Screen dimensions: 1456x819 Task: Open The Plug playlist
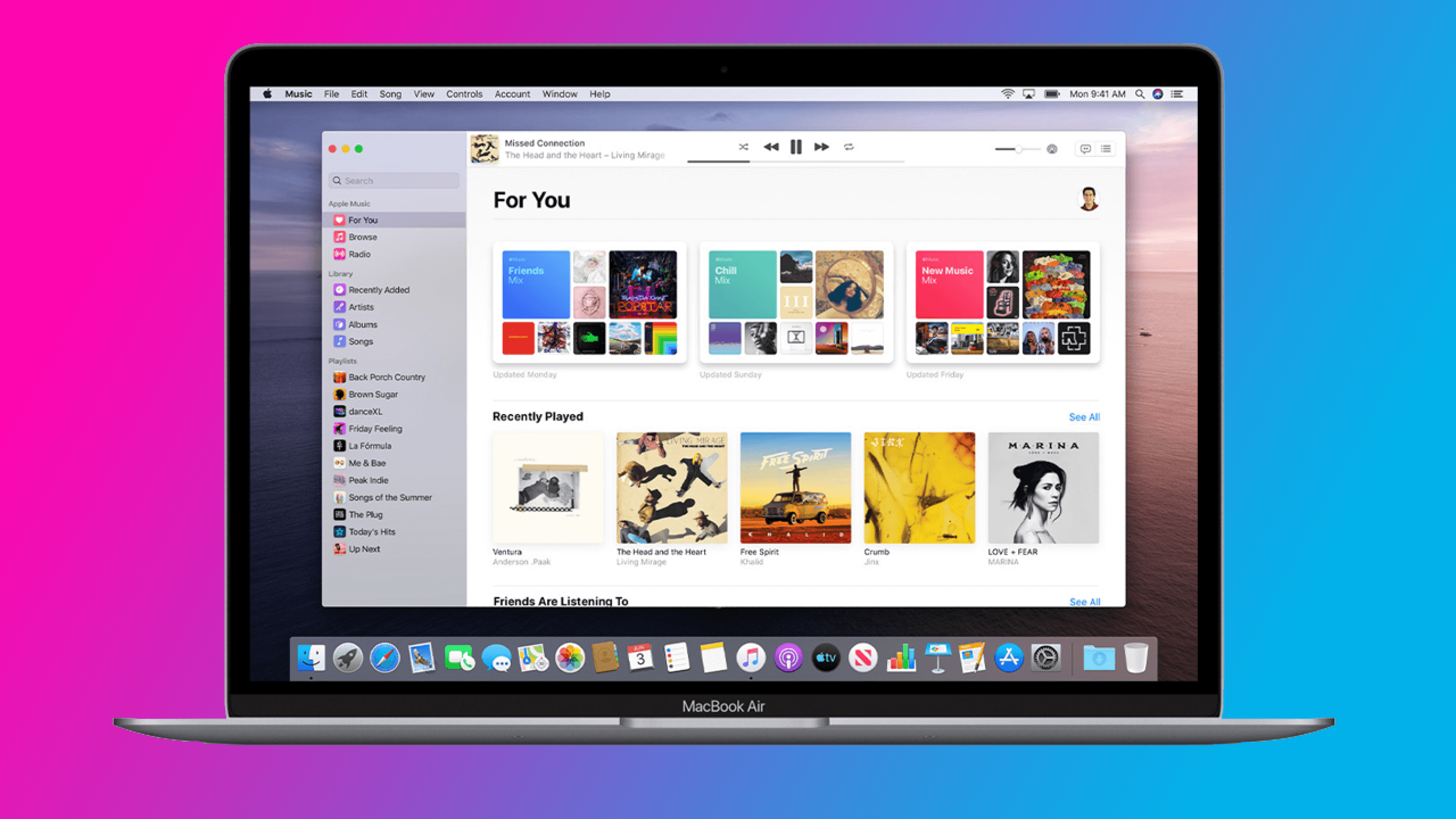click(394, 515)
